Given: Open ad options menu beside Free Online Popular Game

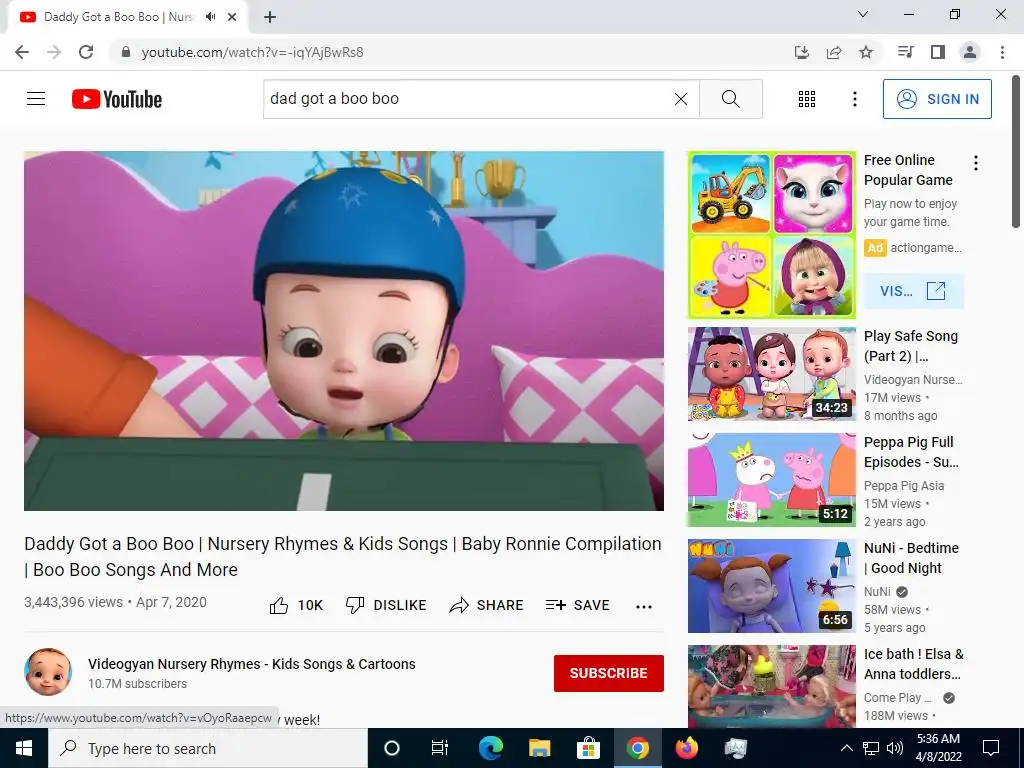Looking at the screenshot, I should (976, 163).
